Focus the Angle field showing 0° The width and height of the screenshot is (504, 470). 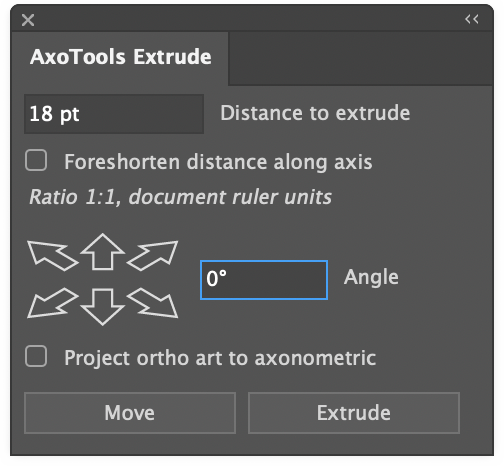pyautogui.click(x=264, y=280)
